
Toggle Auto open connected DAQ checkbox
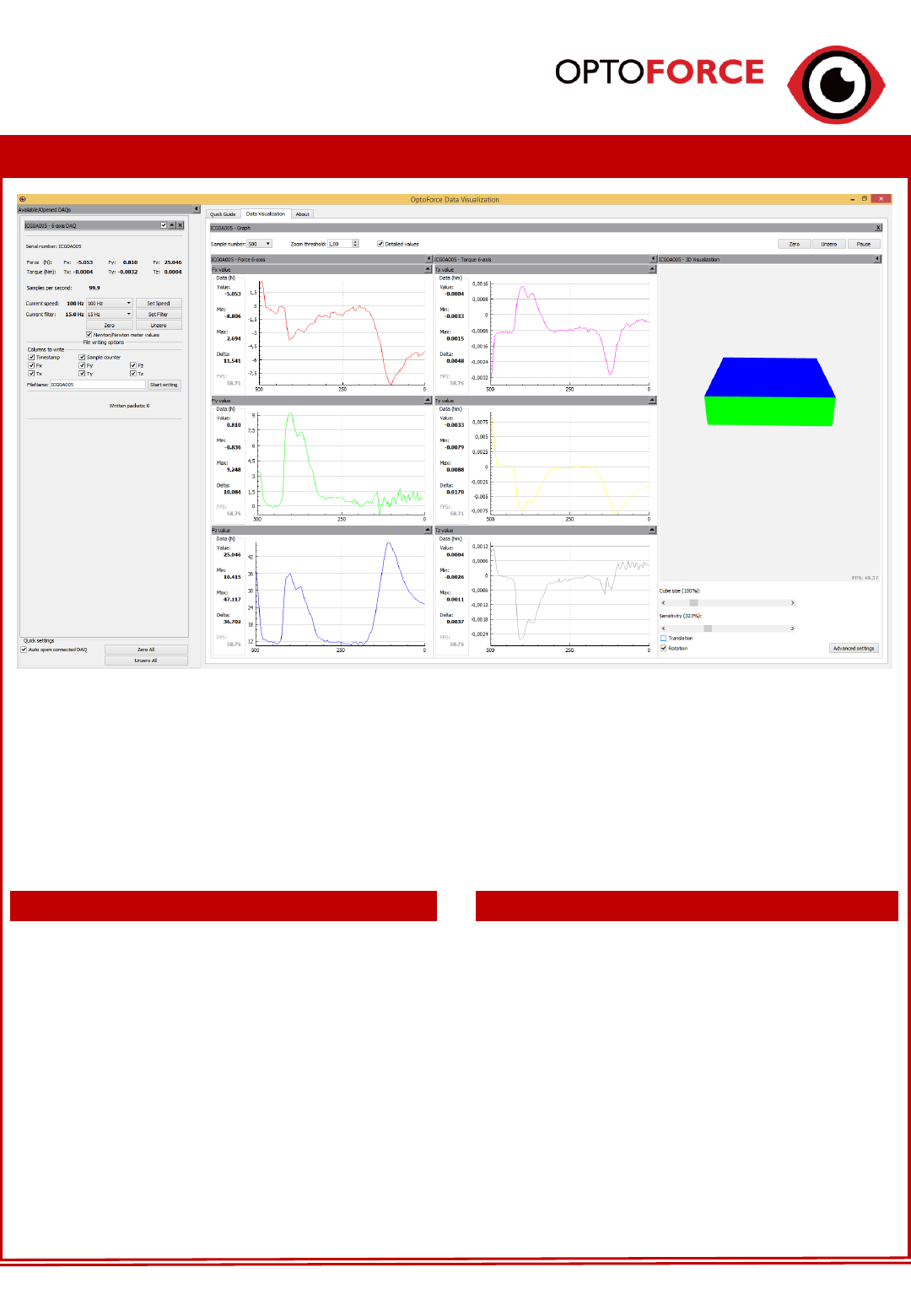click(x=24, y=650)
